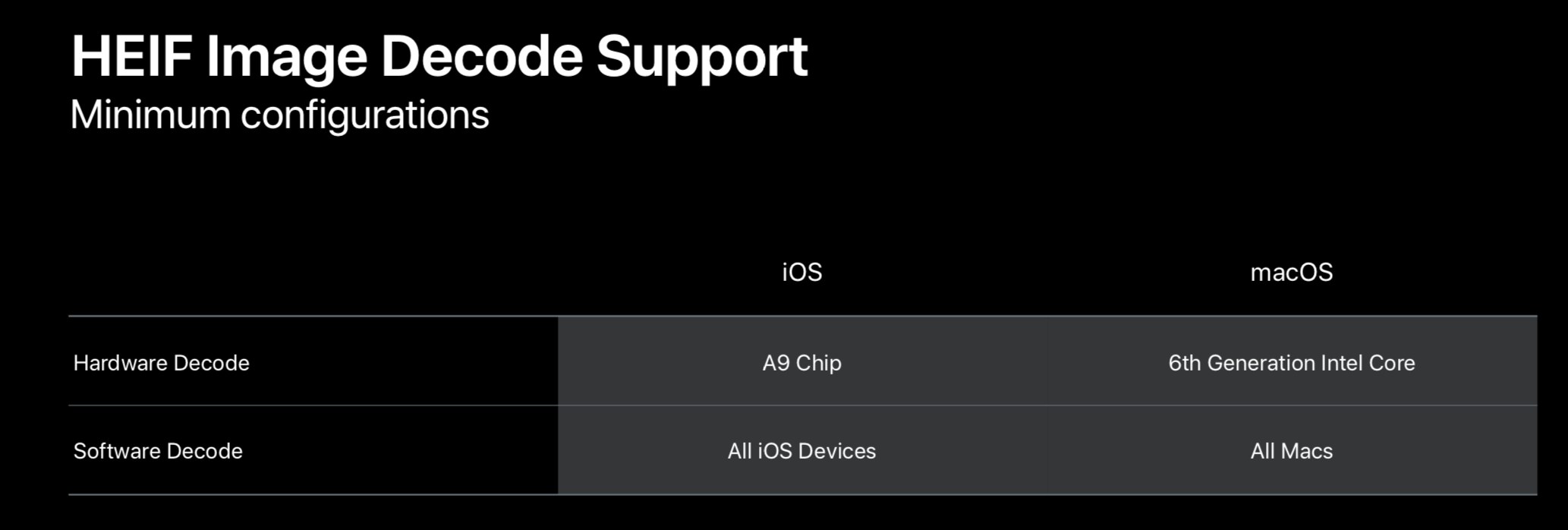Click the Hardware Decode row label

(161, 363)
